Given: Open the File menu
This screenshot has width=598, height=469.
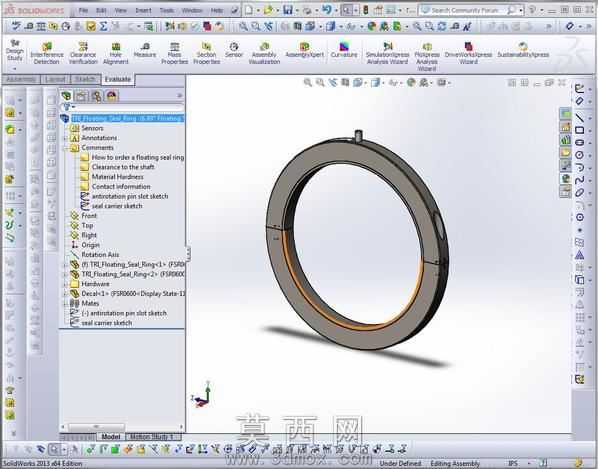Looking at the screenshot, I should [83, 11].
